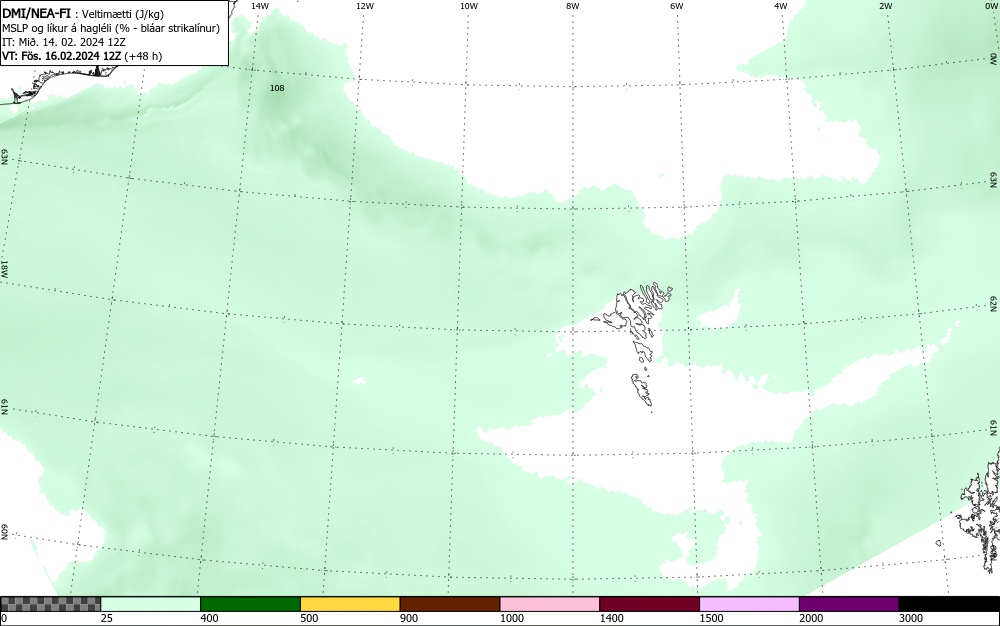Pick the light purple 1500–2000 legend swatch

(749, 604)
